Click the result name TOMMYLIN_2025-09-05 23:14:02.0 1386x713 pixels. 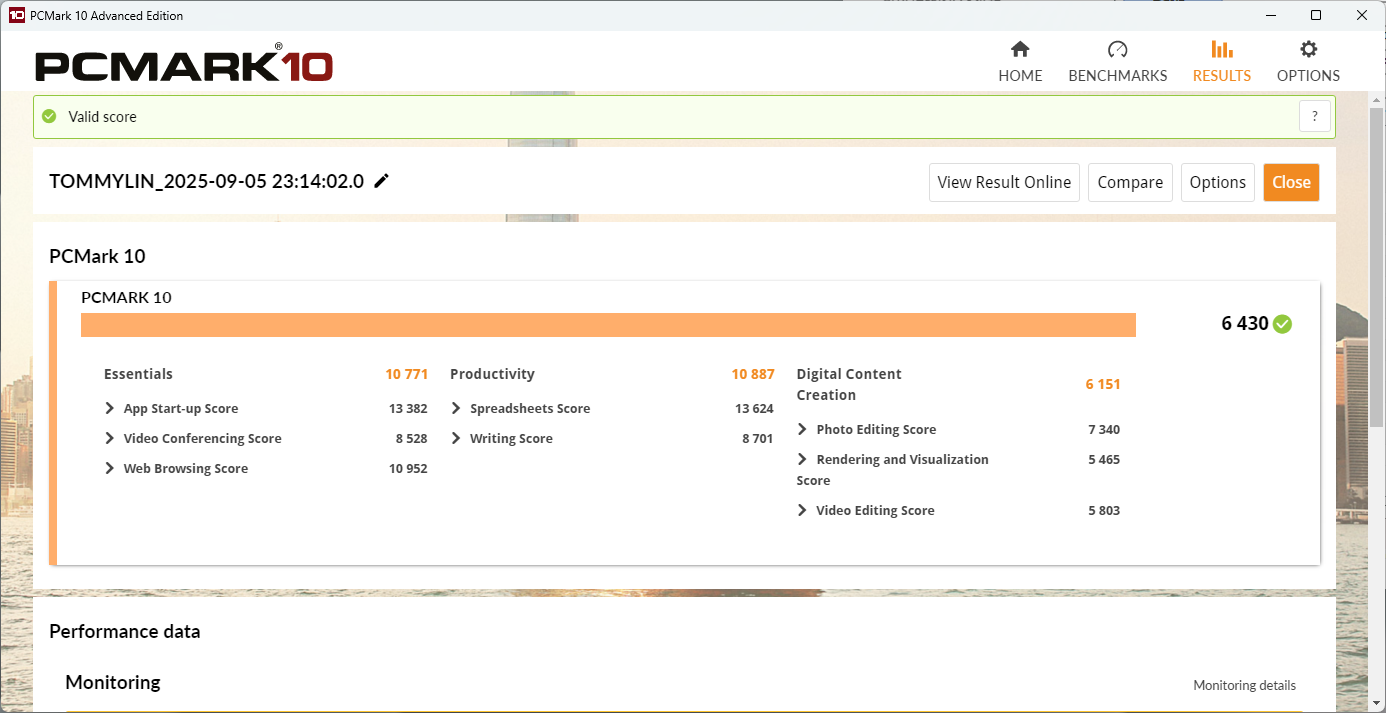[x=206, y=182]
